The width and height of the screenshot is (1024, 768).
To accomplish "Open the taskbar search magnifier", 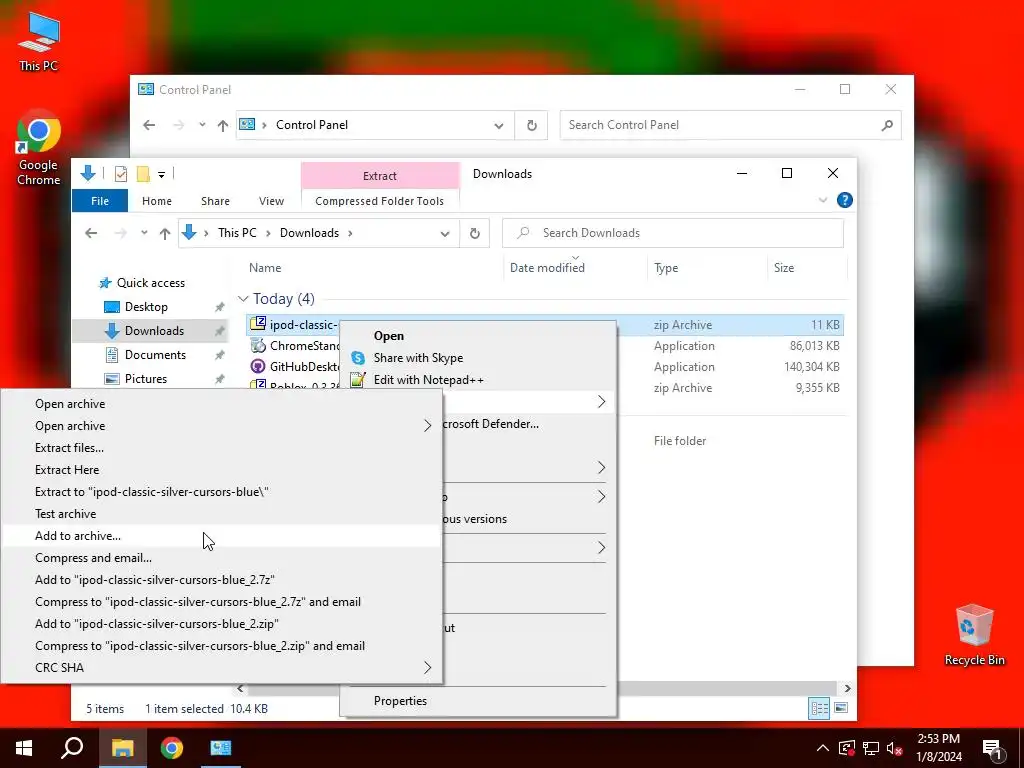I will (x=72, y=748).
